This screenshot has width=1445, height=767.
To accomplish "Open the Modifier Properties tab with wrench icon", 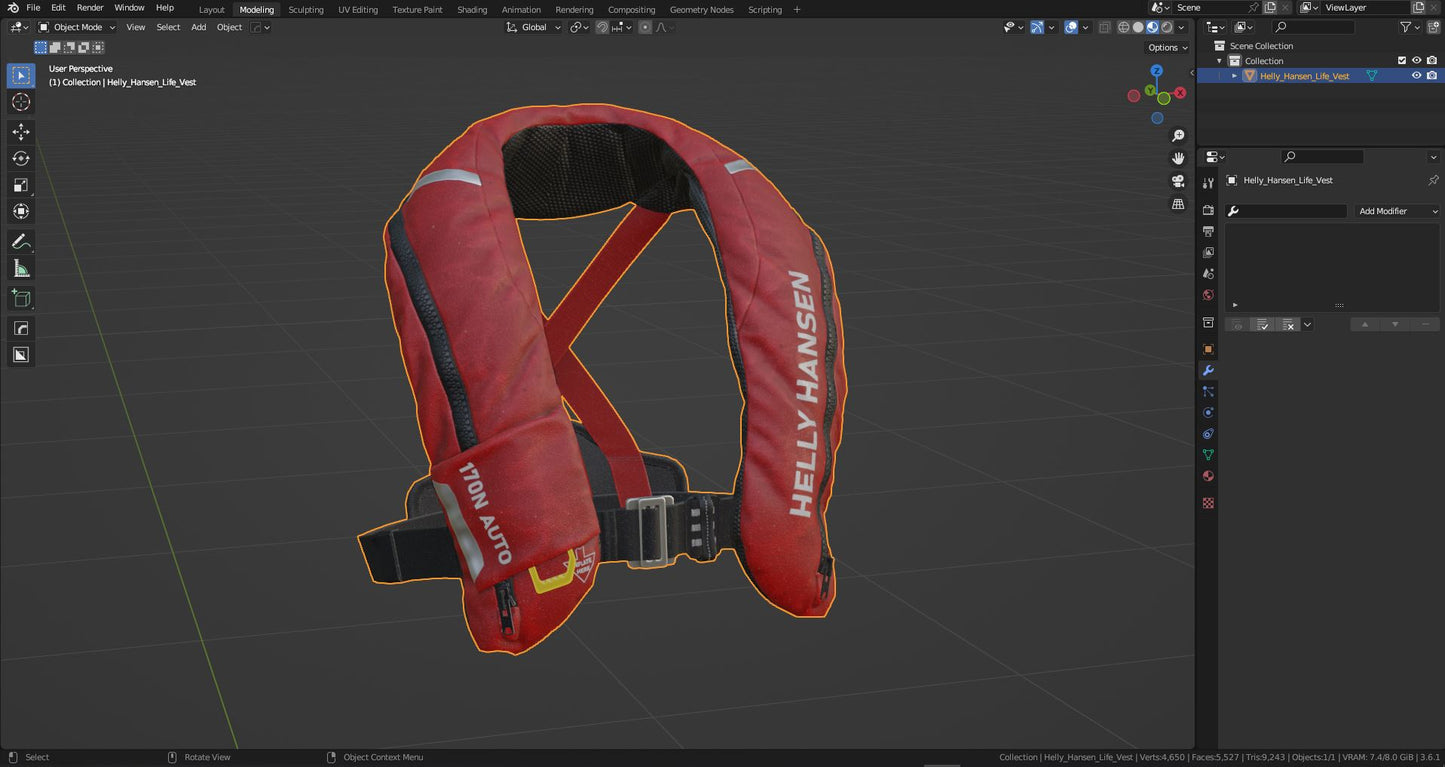I will (1208, 370).
